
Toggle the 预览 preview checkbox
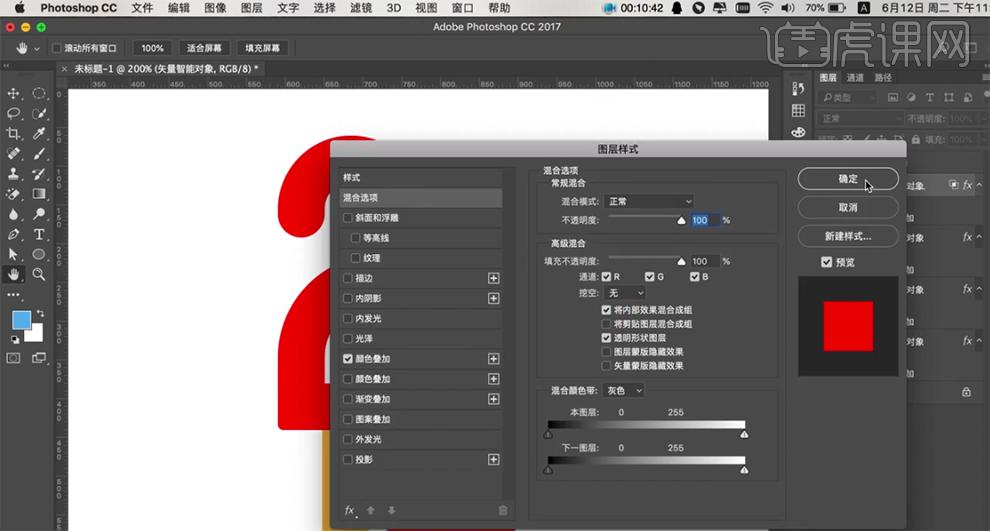[826, 262]
